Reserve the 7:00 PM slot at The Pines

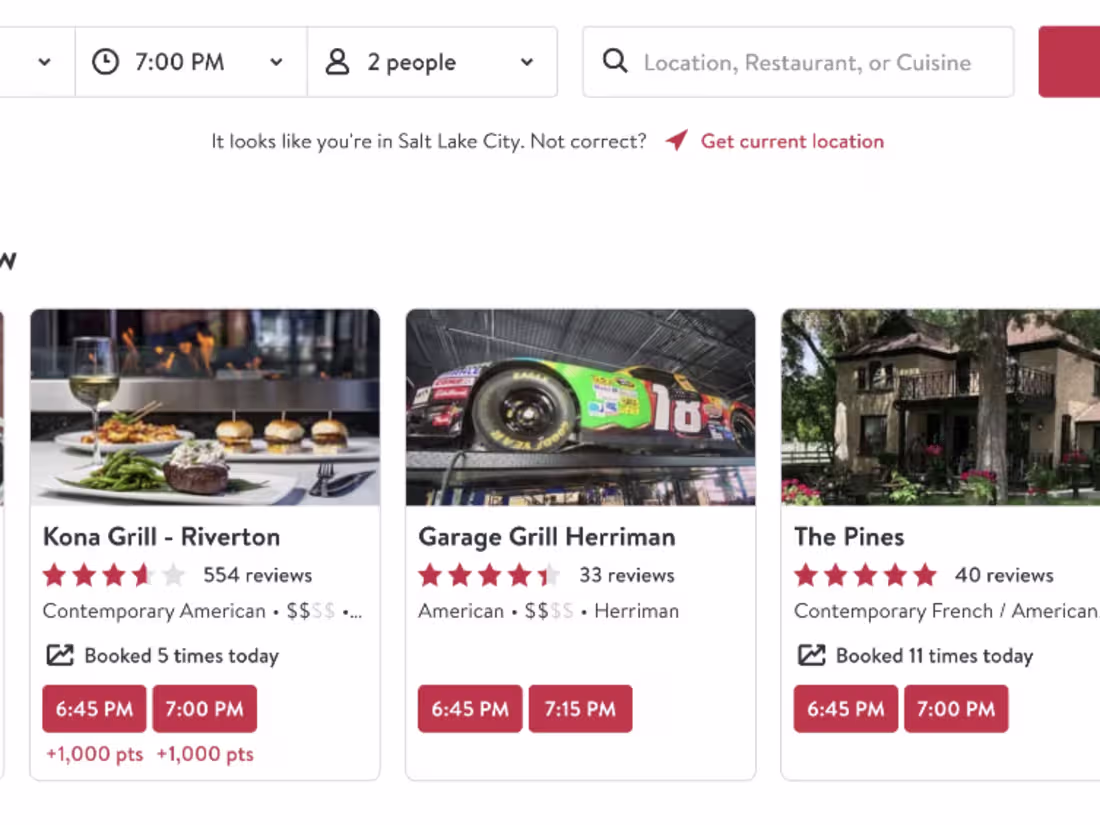[x=956, y=708]
